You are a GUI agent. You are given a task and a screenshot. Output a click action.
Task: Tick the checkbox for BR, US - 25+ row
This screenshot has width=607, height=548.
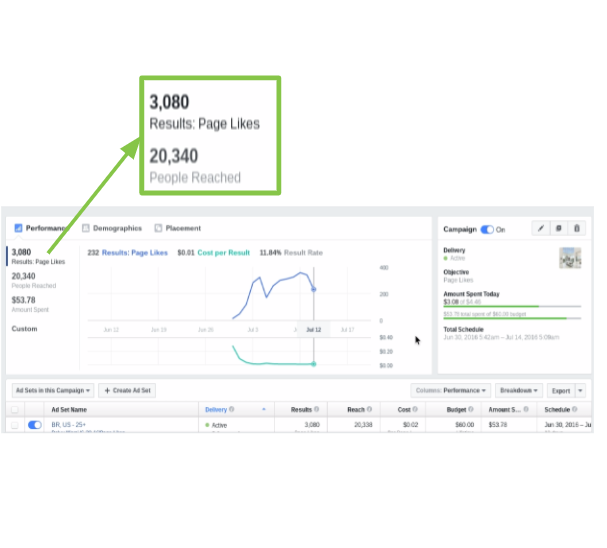pos(15,425)
